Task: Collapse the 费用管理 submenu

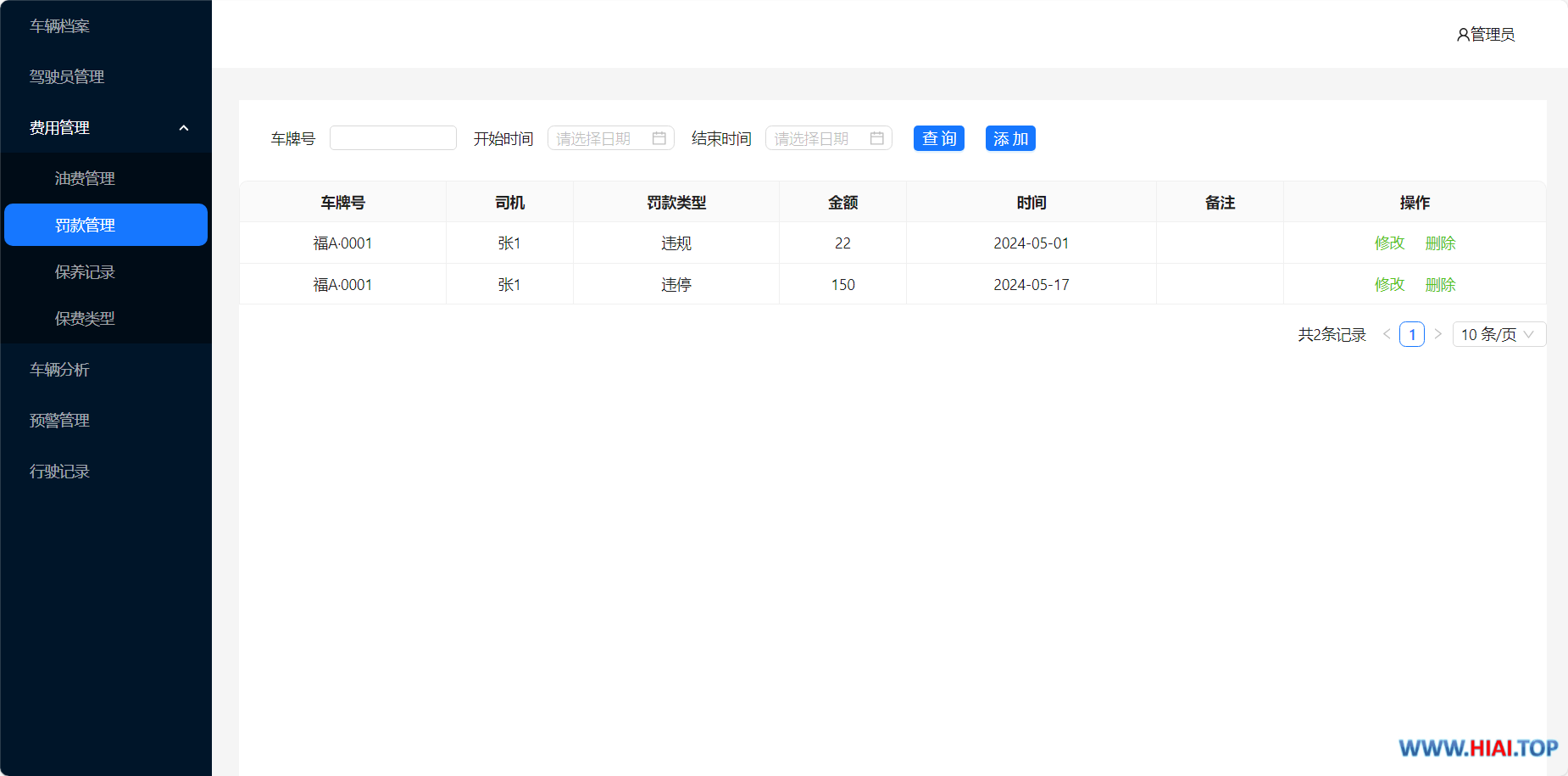Action: point(106,127)
